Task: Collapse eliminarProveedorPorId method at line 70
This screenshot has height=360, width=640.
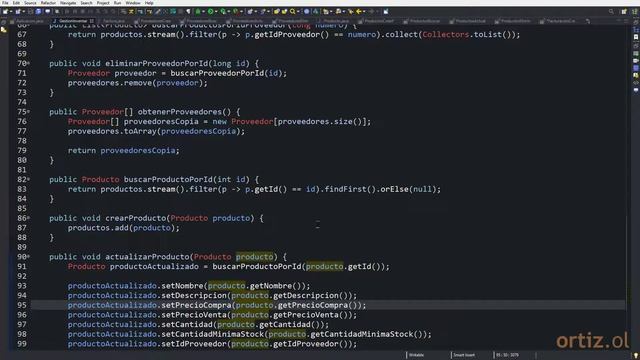Action: [29, 64]
